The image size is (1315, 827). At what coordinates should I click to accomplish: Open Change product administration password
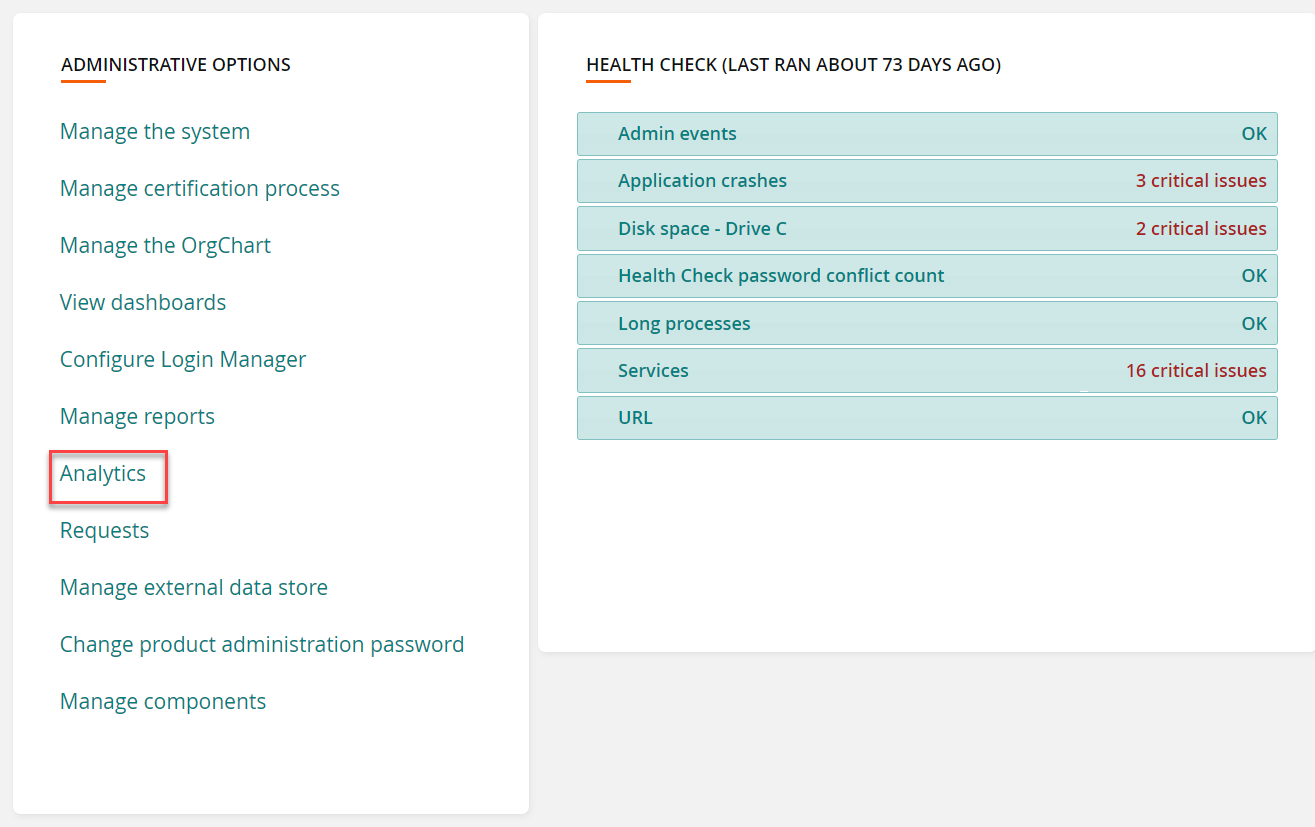point(262,645)
